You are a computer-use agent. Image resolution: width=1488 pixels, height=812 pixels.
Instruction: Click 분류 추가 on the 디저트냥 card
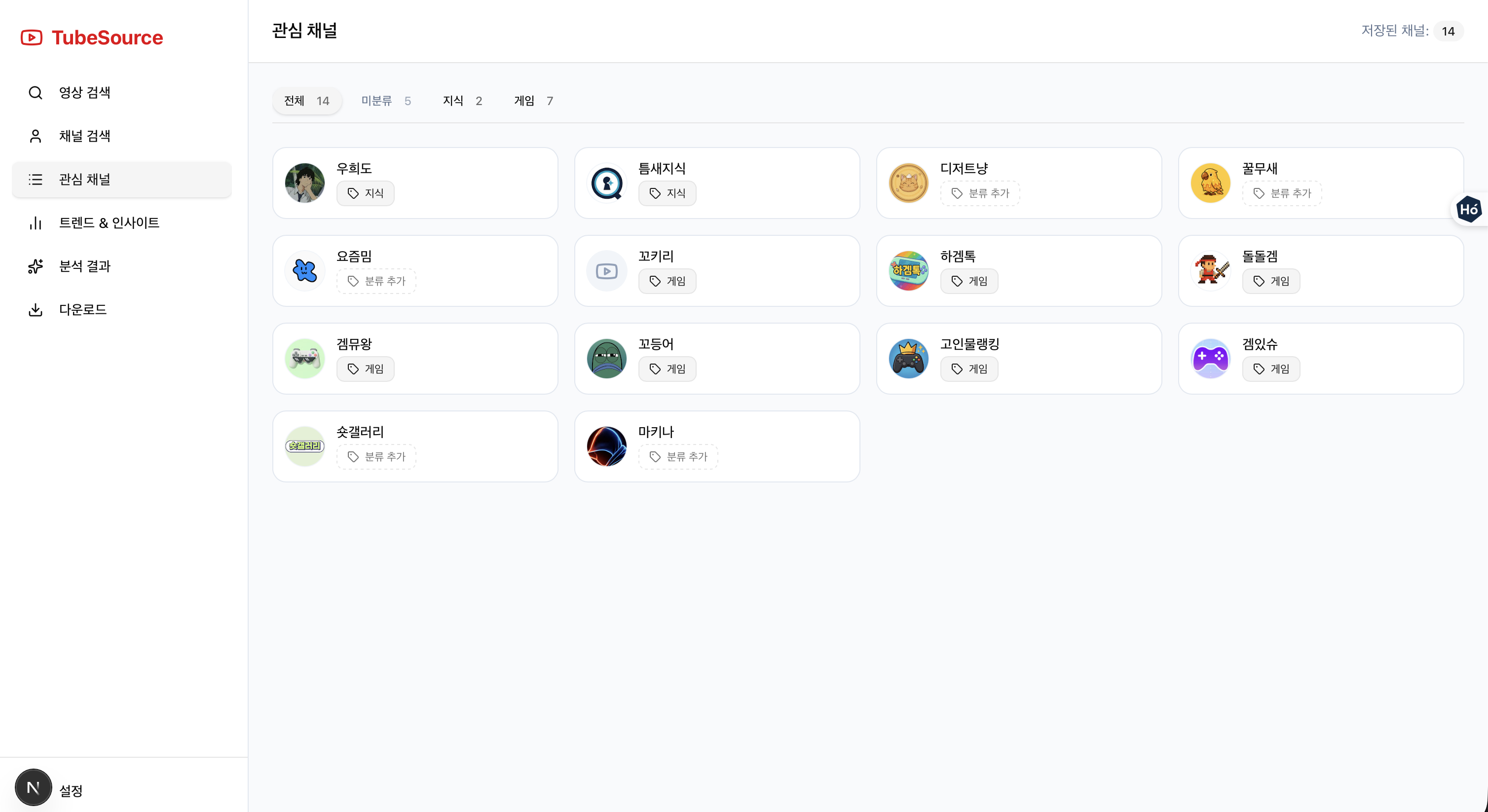point(980,193)
